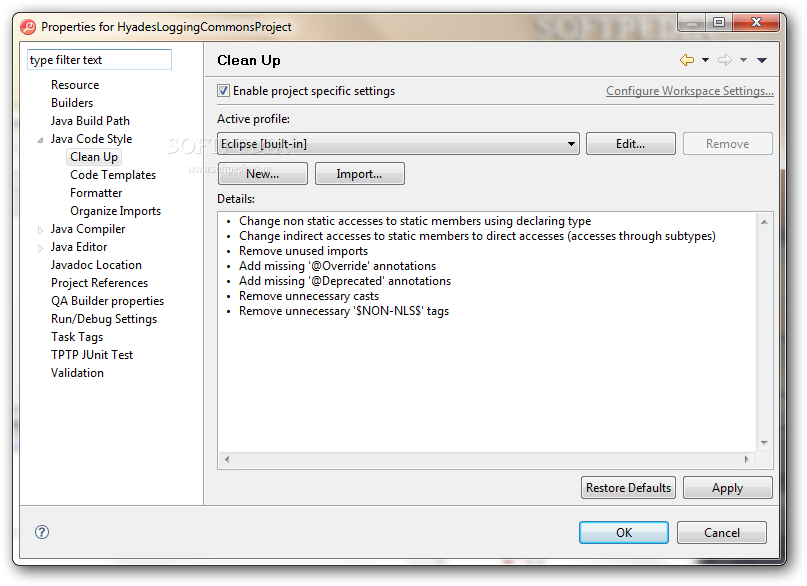
Task: Click 'Remove unused imports' detail line
Action: (x=304, y=251)
